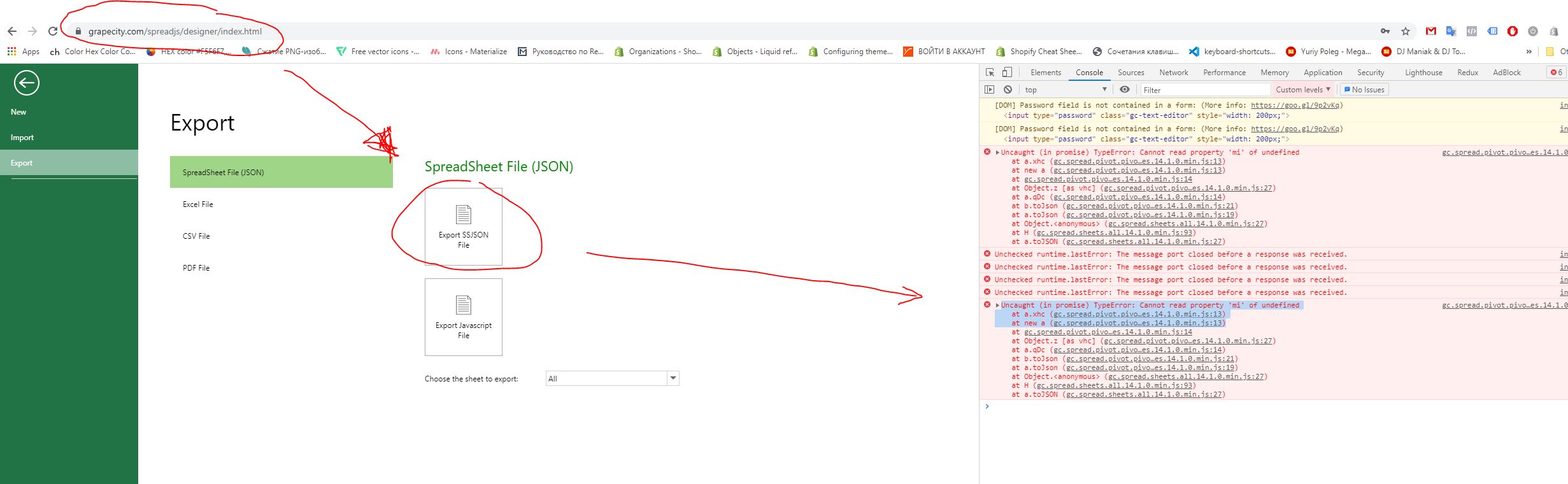Viewport: 1568px width, 484px height.
Task: Click the console Filter input field
Action: tap(1205, 90)
